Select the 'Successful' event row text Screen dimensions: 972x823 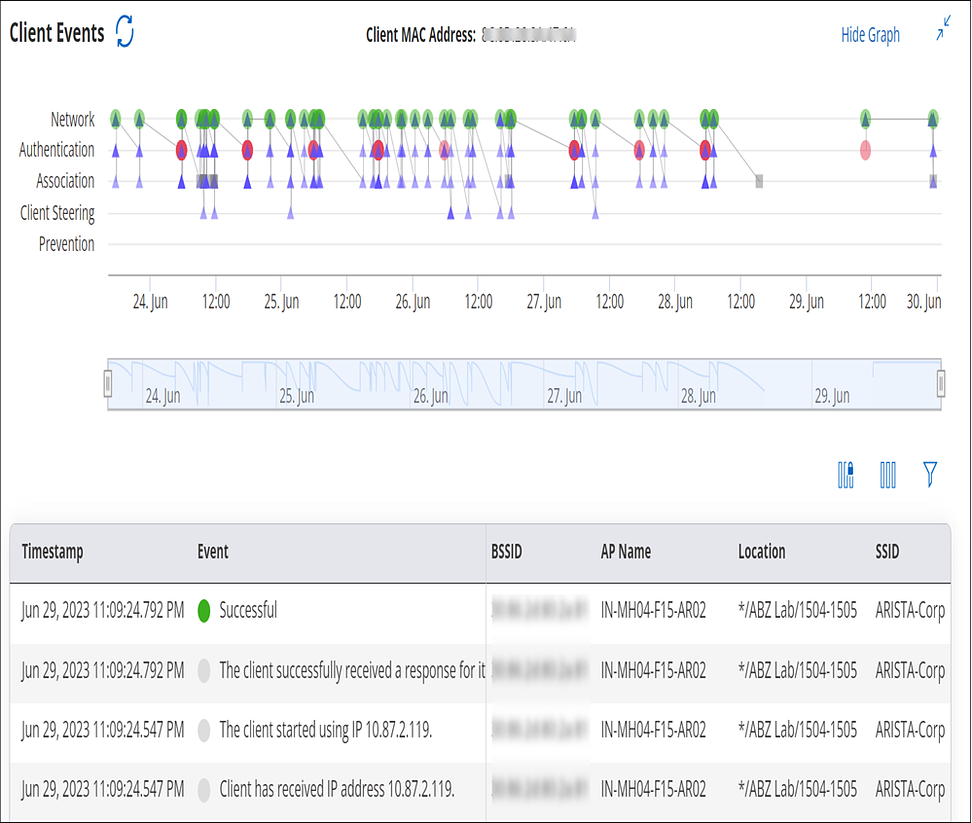click(248, 610)
